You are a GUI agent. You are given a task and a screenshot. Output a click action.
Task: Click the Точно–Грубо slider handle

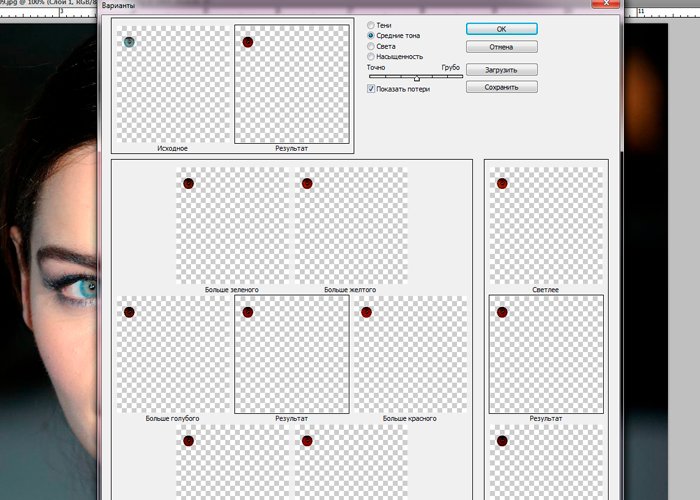417,77
